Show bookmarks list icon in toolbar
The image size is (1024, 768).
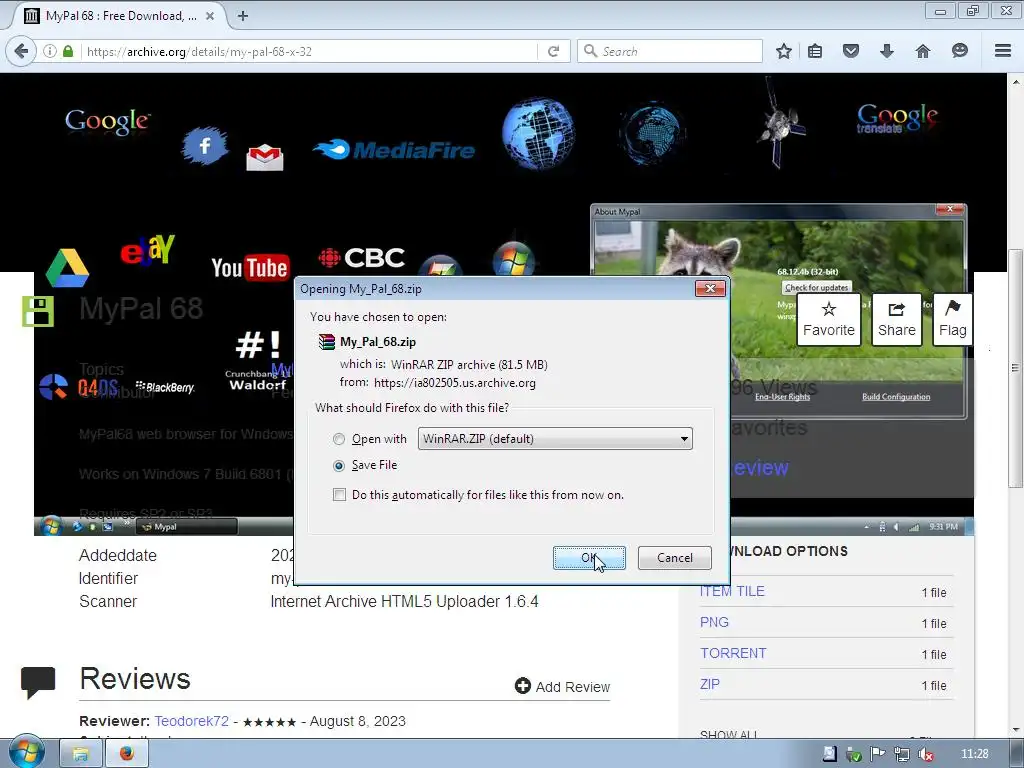pos(815,51)
